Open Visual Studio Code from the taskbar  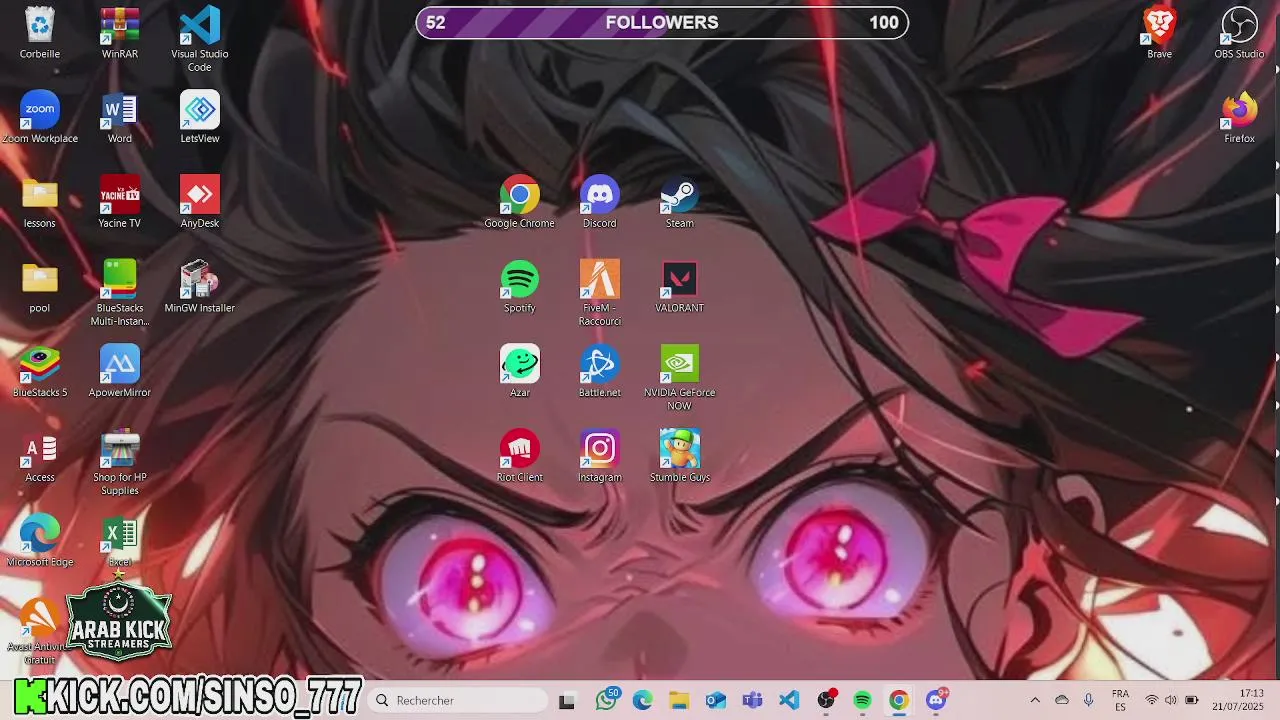click(x=789, y=700)
